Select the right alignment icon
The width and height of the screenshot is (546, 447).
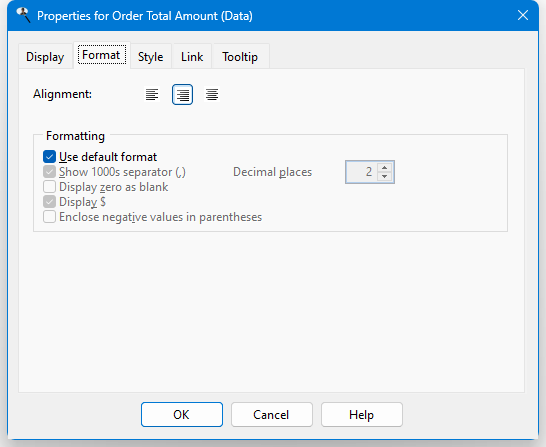point(182,94)
